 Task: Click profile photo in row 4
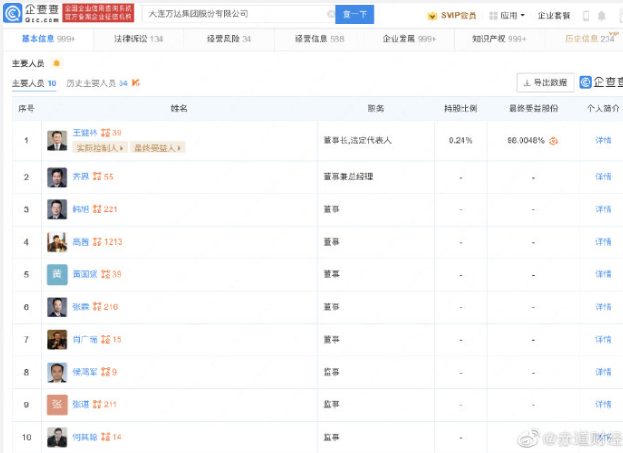point(57,242)
